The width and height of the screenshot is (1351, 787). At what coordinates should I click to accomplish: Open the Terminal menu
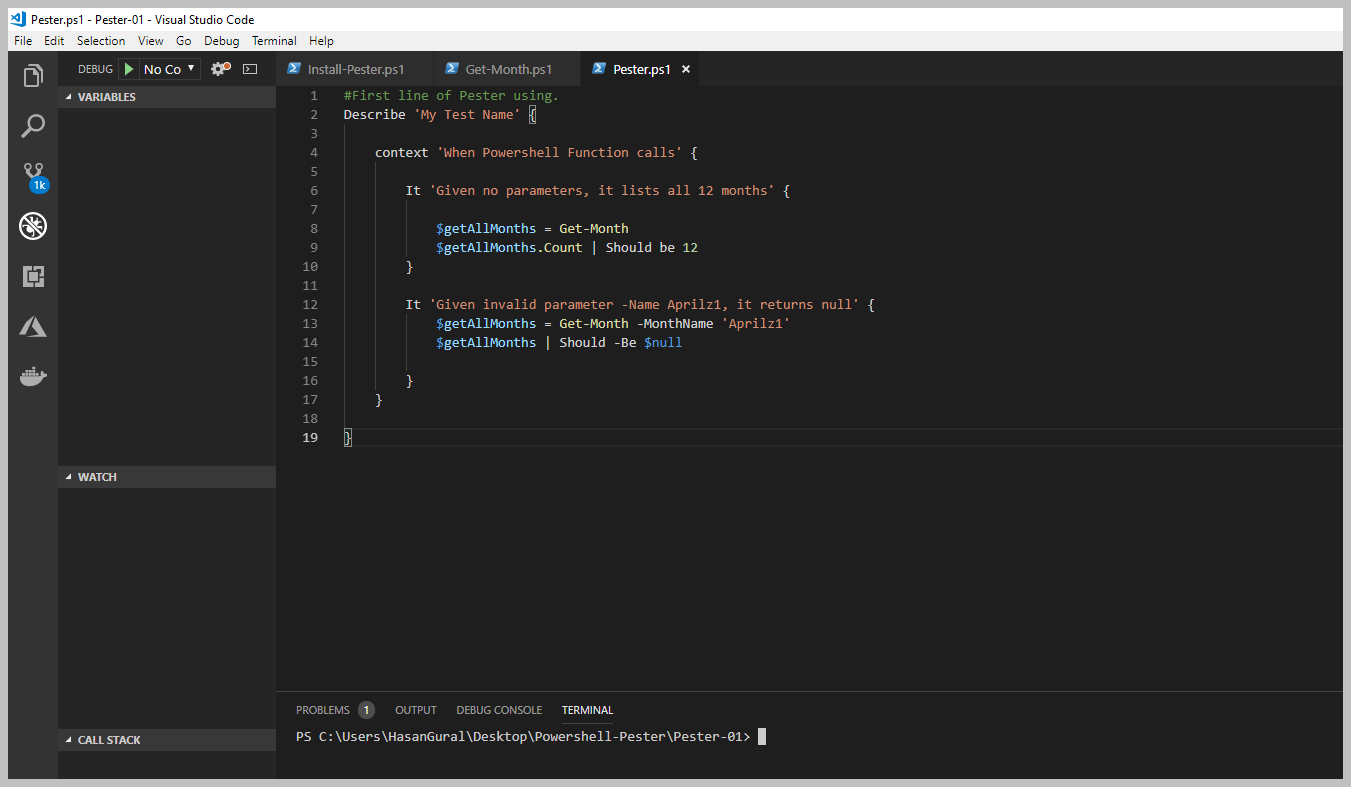point(274,41)
